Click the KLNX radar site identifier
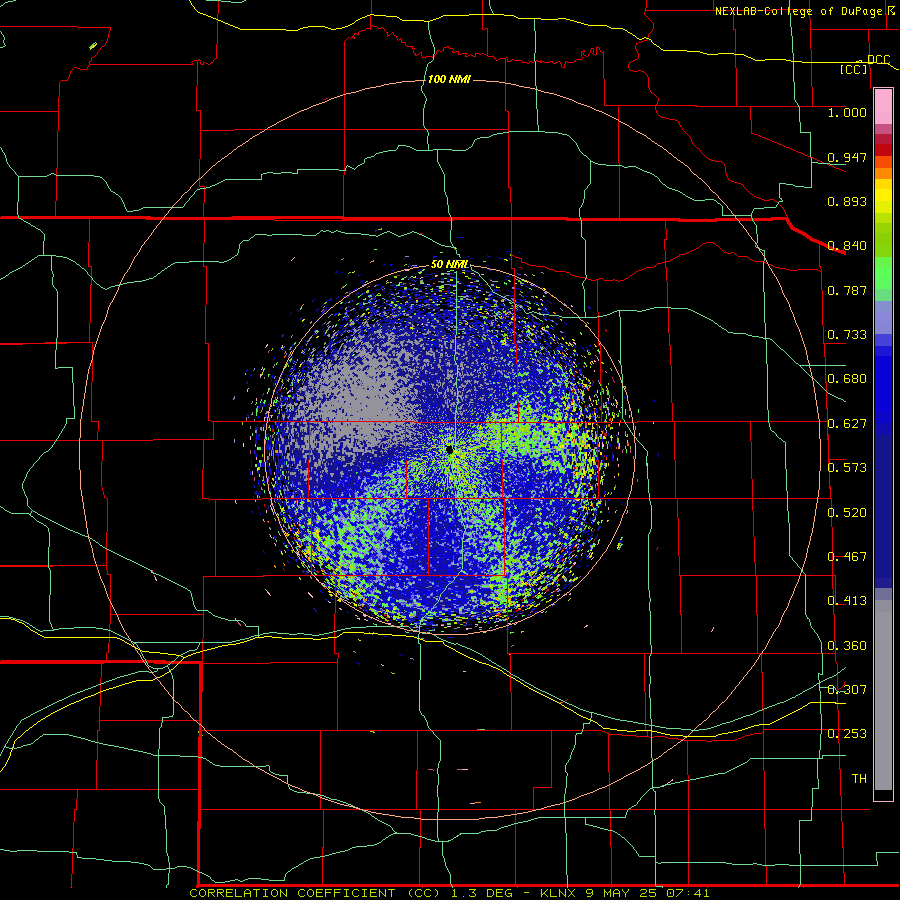Screen dimensions: 900x900 [x=559, y=893]
